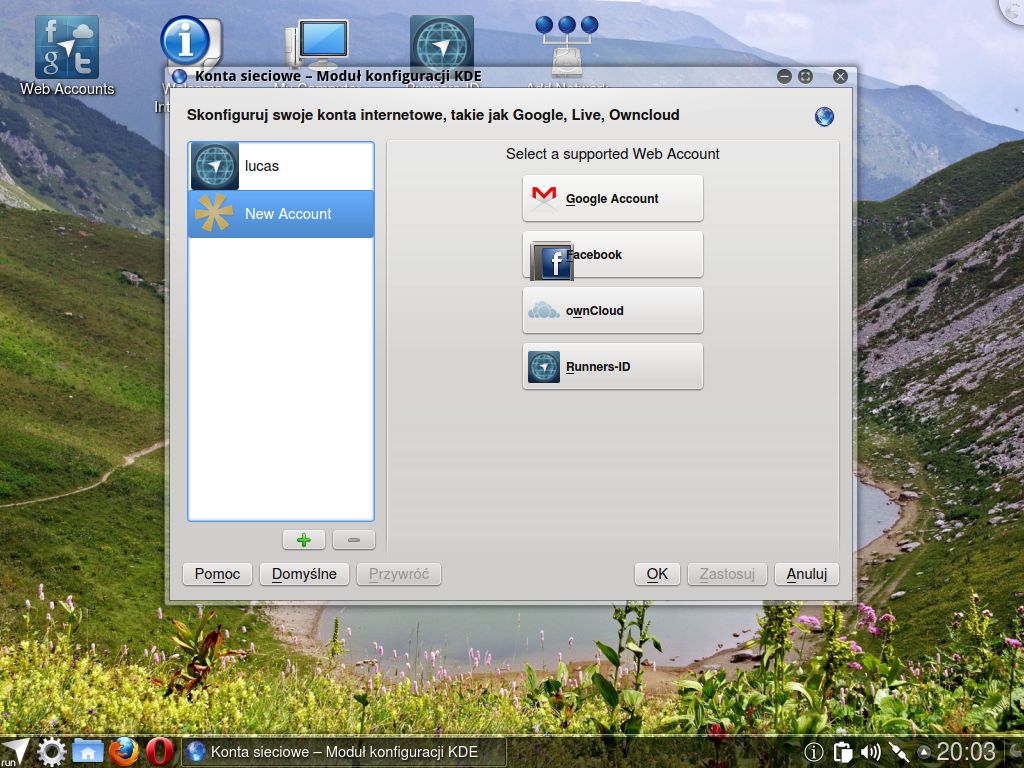The height and width of the screenshot is (768, 1024).
Task: Open the home folder in the taskbar
Action: pyautogui.click(x=88, y=752)
